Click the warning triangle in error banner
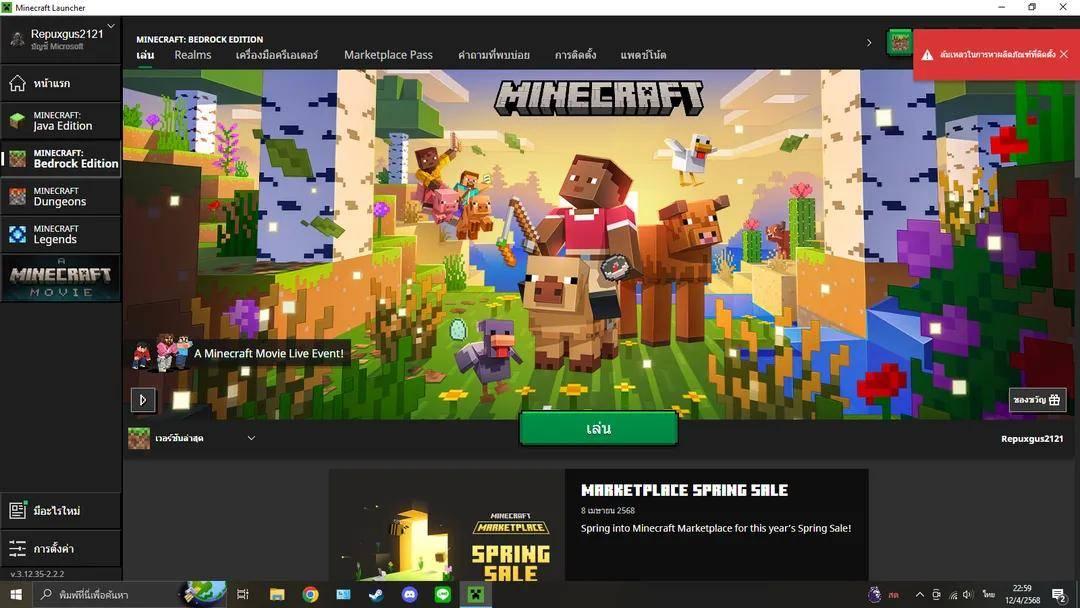 [928, 54]
